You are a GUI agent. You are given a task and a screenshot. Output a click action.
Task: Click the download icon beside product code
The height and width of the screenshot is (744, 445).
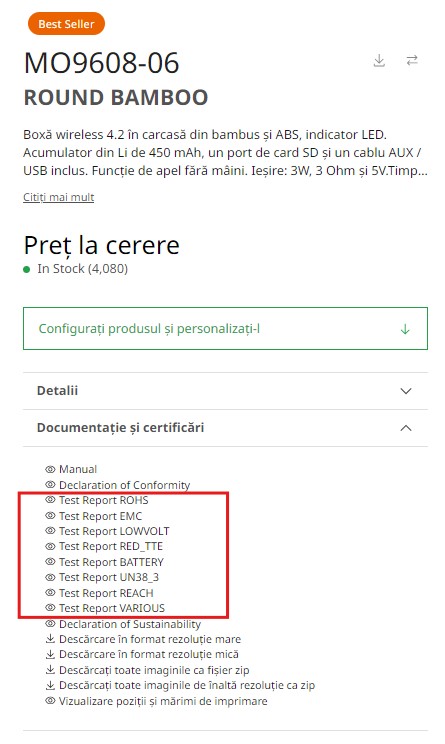tap(379, 61)
